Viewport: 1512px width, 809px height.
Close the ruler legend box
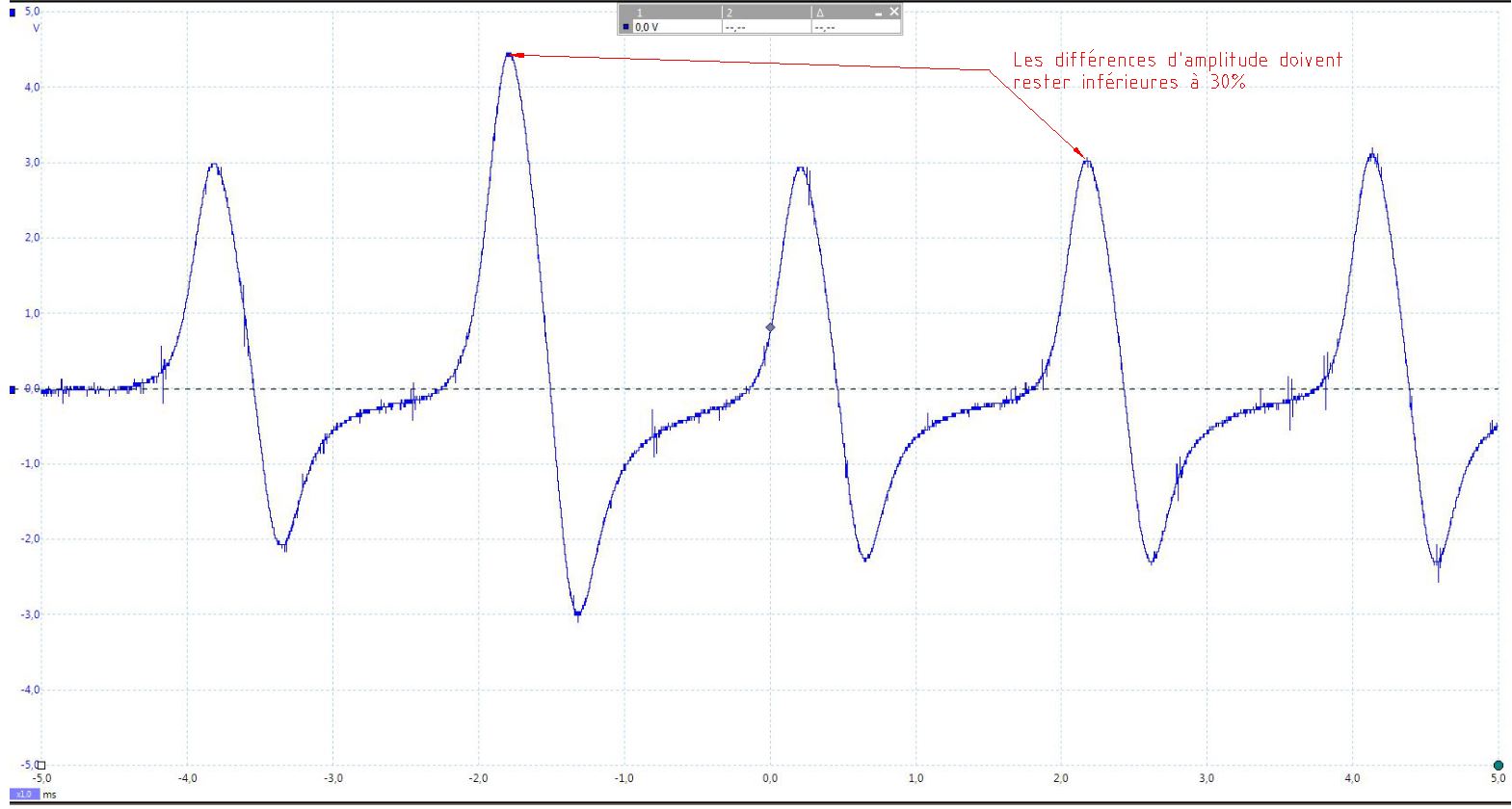pos(893,13)
